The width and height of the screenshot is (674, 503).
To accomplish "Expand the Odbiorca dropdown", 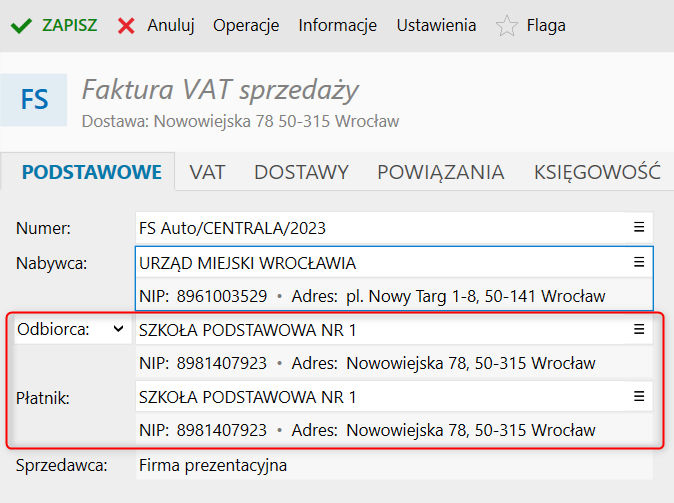I will coord(119,329).
